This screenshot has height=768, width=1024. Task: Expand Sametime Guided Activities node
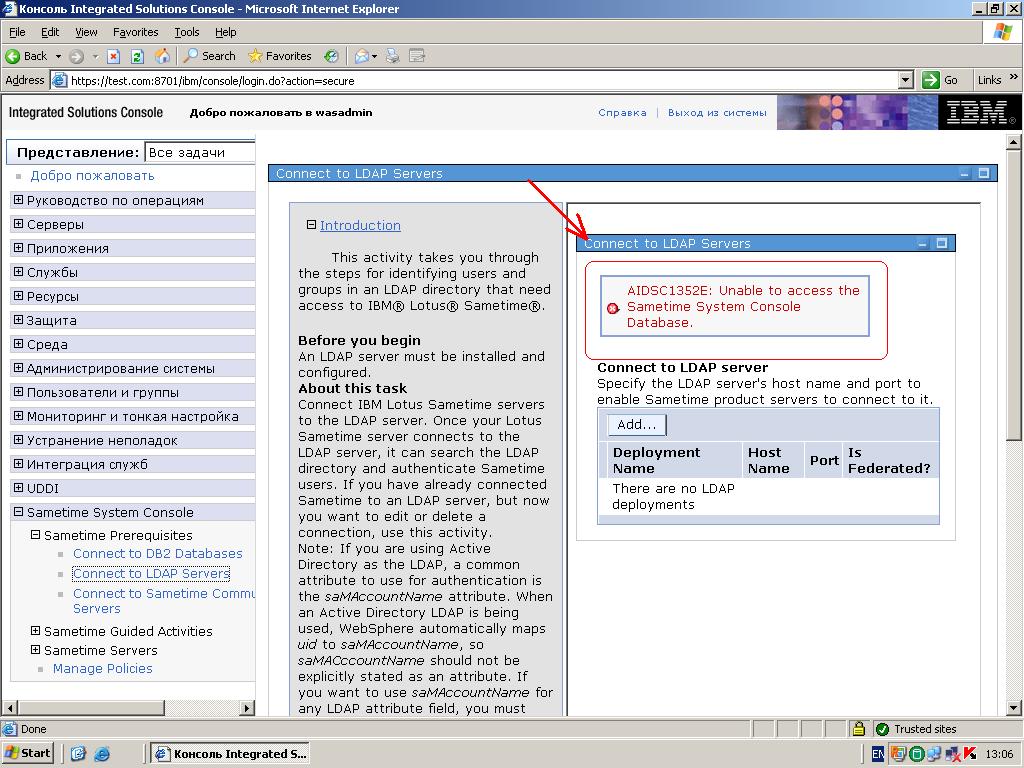tap(36, 631)
